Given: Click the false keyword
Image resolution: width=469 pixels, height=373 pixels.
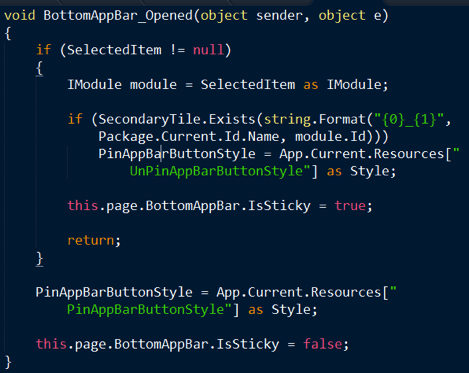Looking at the screenshot, I should [x=322, y=344].
